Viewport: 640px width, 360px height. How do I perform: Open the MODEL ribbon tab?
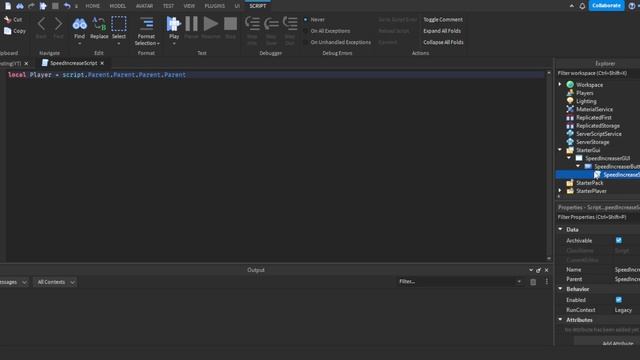[x=118, y=6]
